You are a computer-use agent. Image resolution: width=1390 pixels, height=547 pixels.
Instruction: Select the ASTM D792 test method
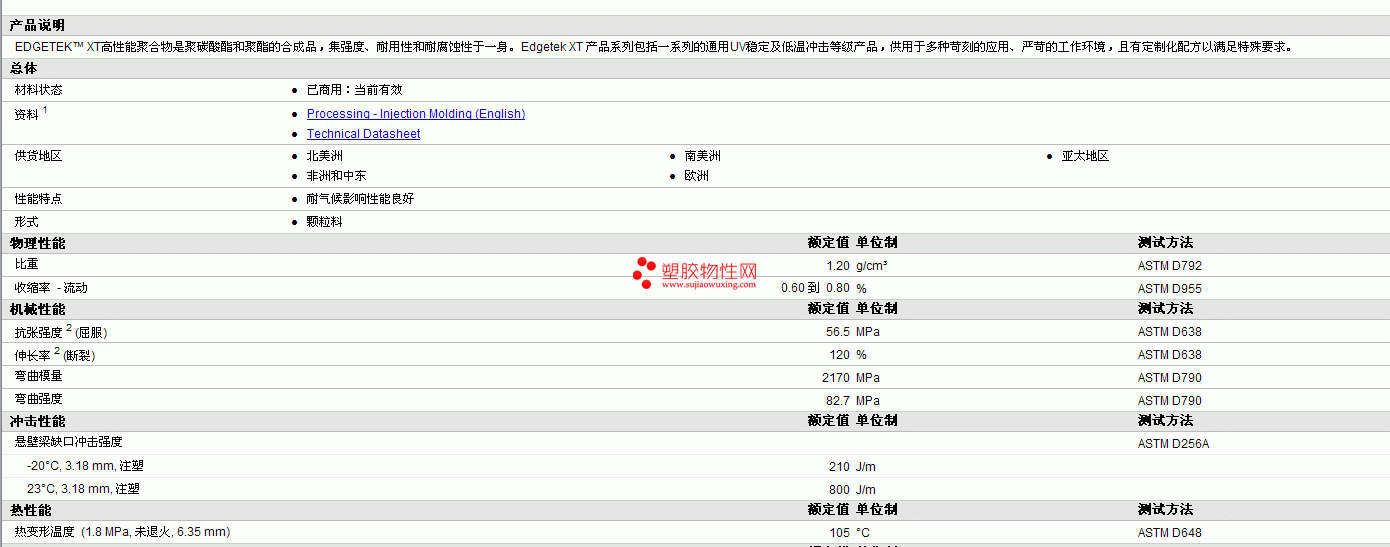(x=1170, y=266)
